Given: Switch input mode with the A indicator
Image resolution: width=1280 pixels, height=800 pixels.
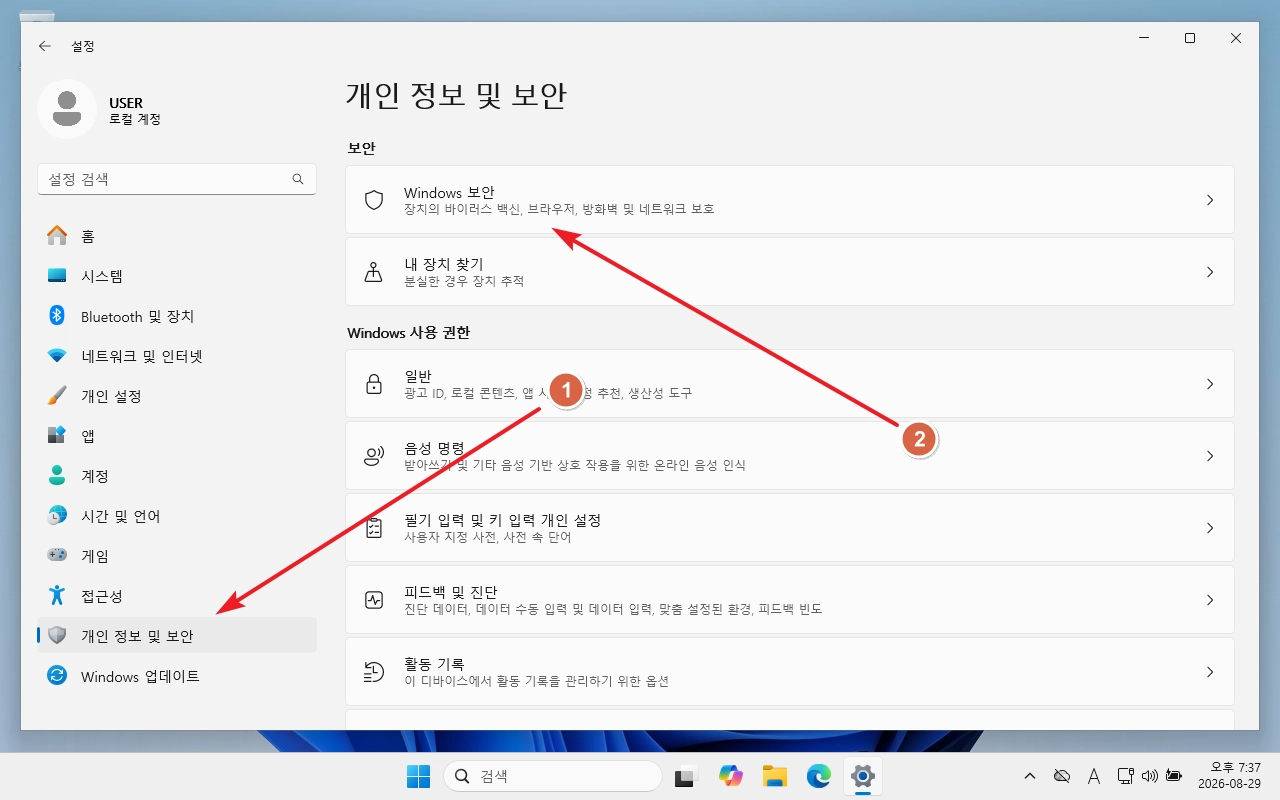Looking at the screenshot, I should point(1095,776).
